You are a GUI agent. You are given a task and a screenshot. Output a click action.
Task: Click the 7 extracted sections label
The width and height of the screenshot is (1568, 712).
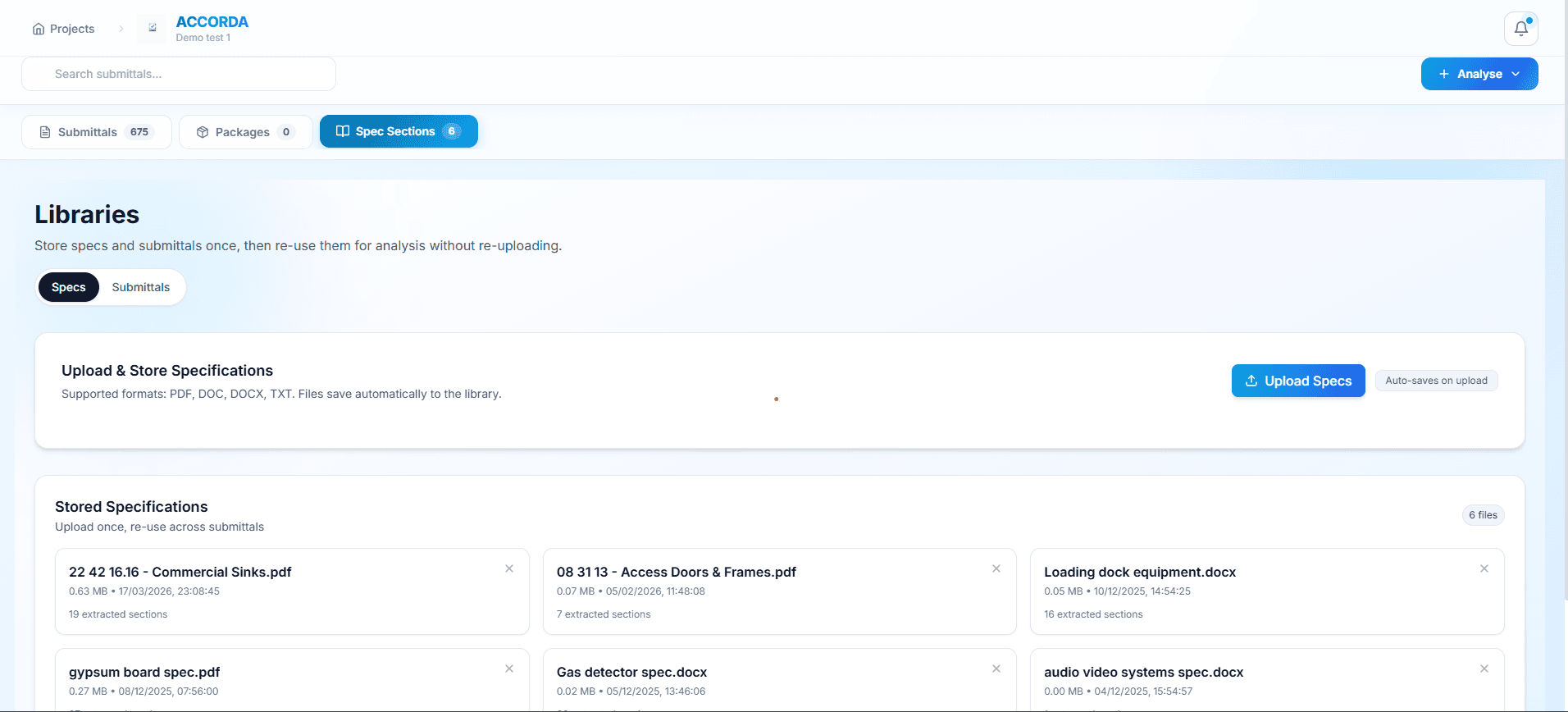tap(604, 614)
